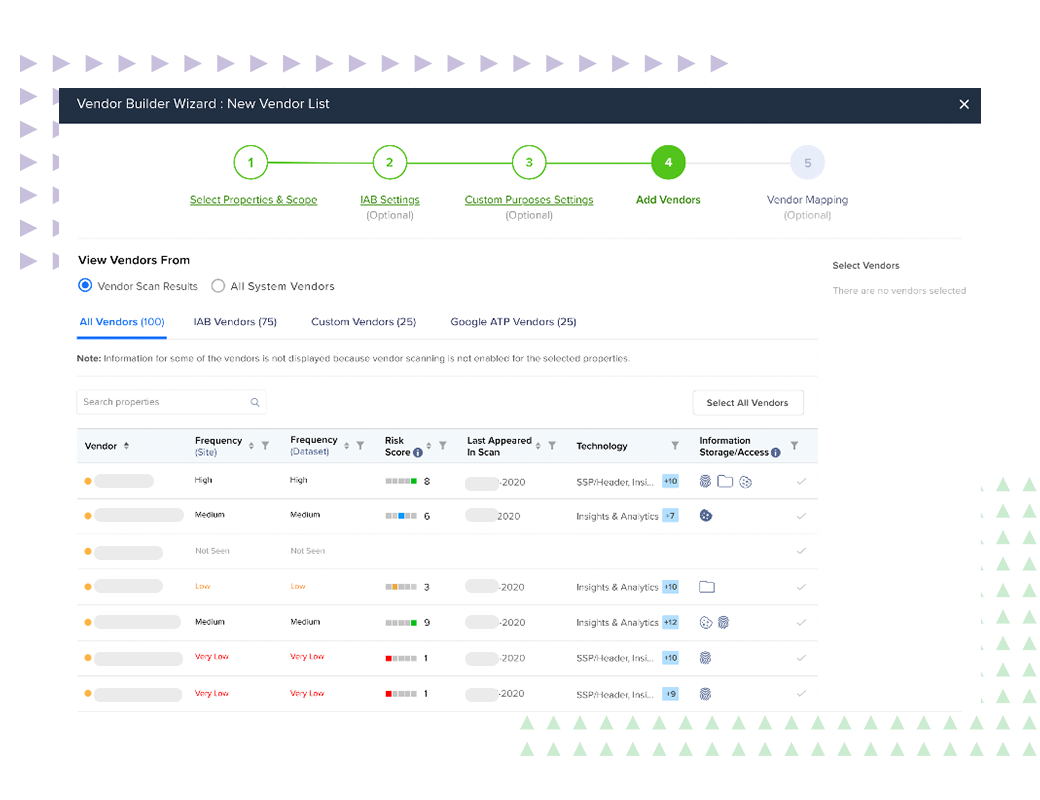Switch to the Custom Vendors (25) tab

click(x=363, y=322)
